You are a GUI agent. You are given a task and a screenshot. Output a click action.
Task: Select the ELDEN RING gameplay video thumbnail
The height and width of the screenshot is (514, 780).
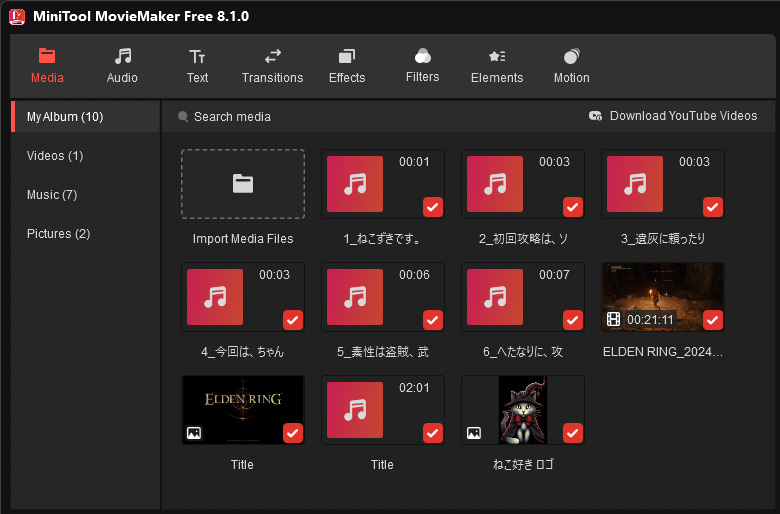(663, 297)
